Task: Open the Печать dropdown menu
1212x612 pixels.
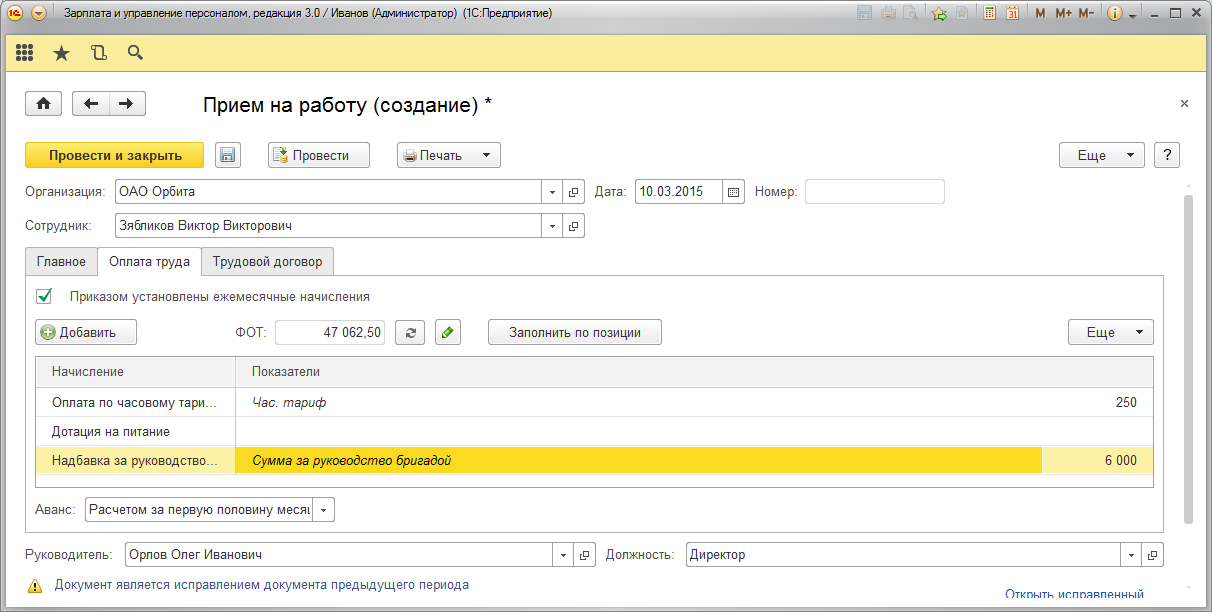Action: [x=449, y=155]
